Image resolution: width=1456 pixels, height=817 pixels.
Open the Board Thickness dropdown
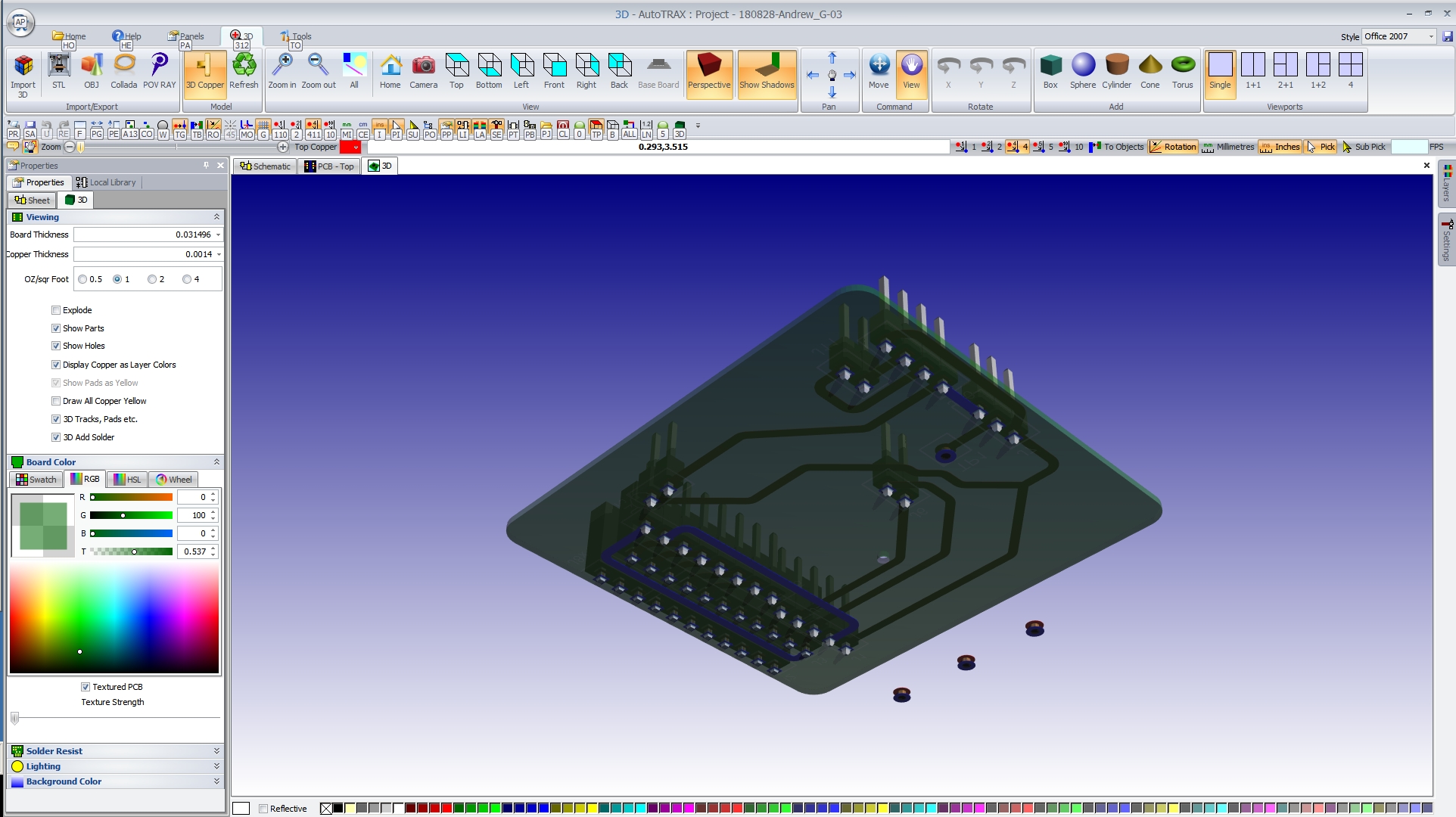[x=219, y=235]
